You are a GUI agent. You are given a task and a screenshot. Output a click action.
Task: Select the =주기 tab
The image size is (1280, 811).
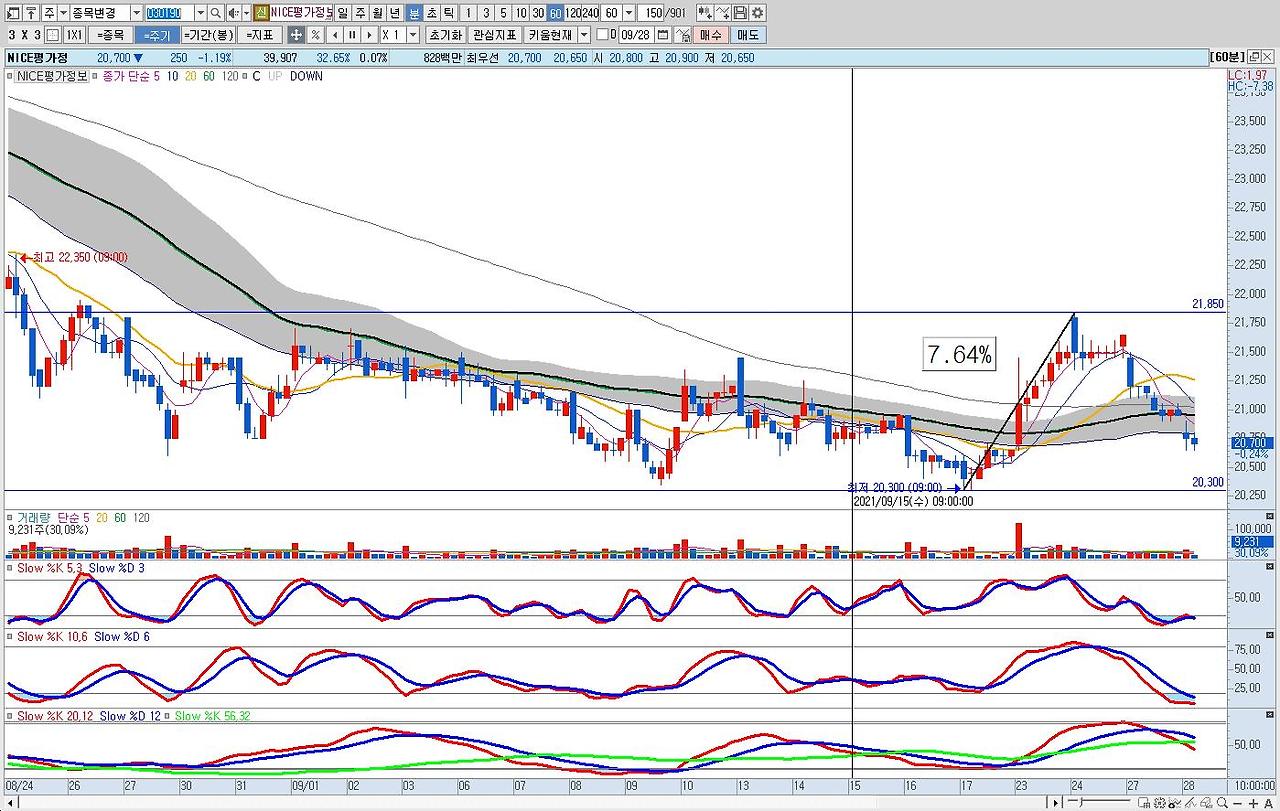[156, 35]
